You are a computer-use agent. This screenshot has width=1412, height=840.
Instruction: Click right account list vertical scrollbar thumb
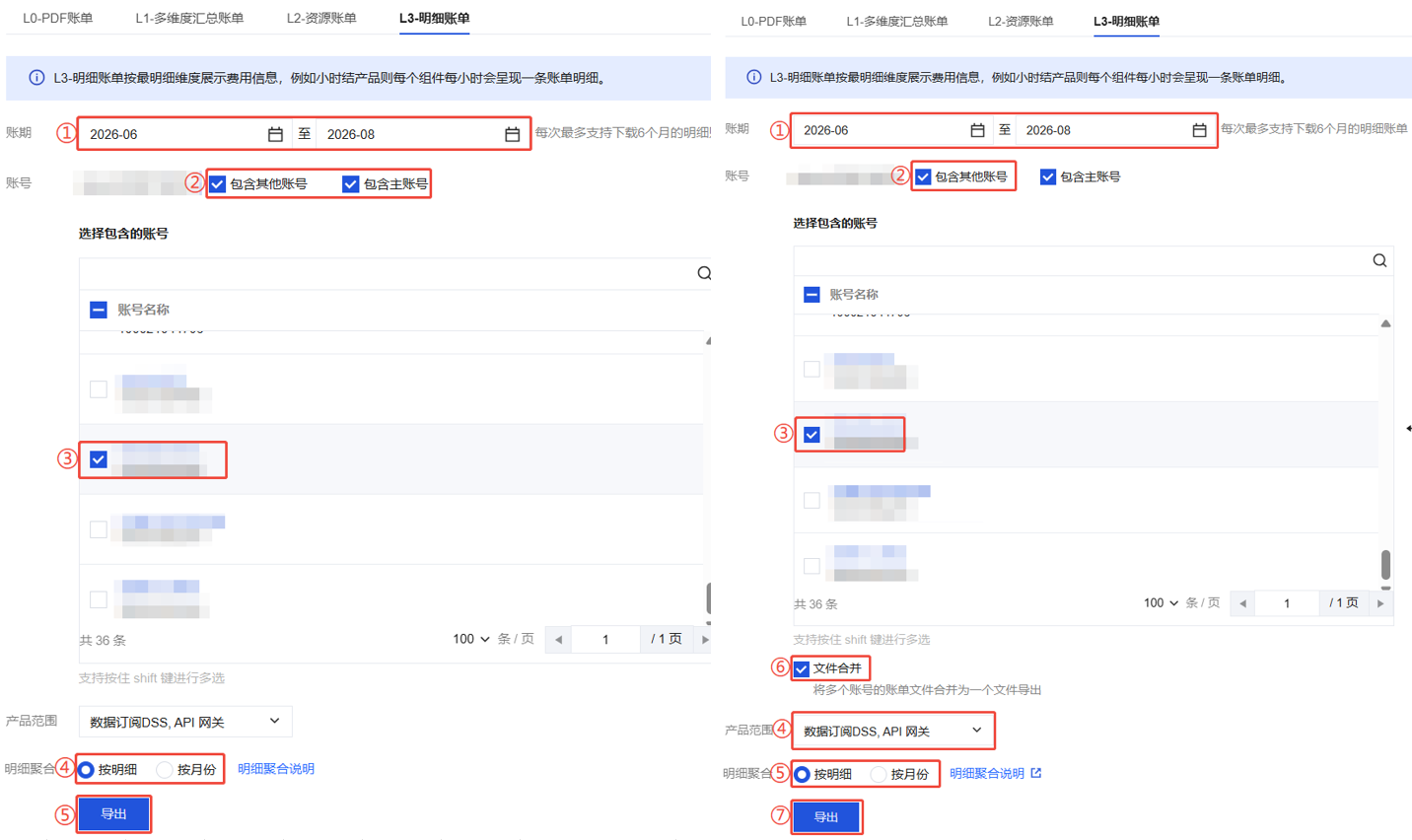1385,565
